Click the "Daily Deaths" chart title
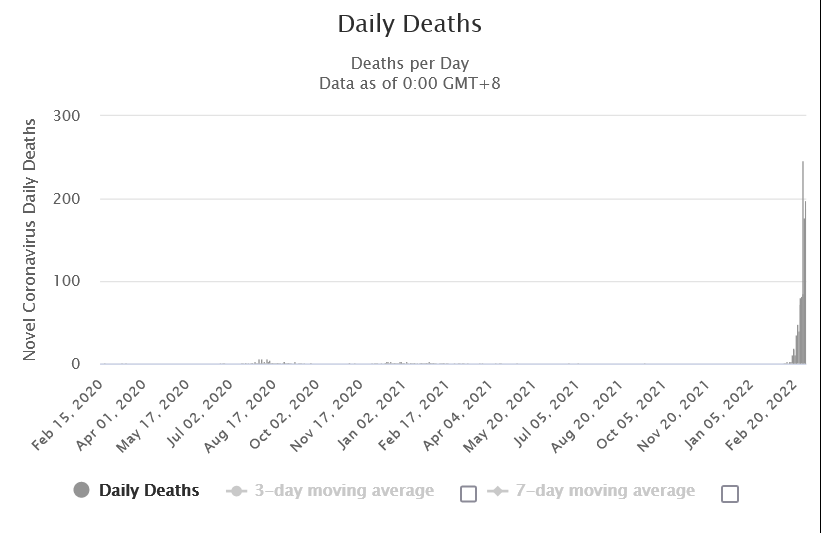The height and width of the screenshot is (533, 821). tap(409, 23)
